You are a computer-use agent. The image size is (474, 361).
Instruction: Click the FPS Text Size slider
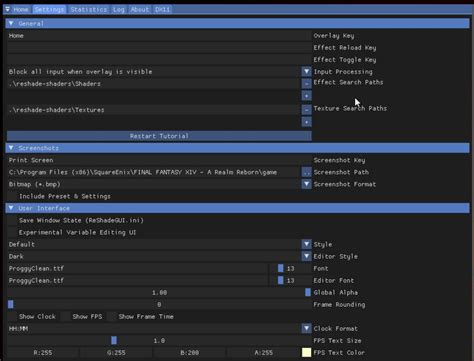pos(159,340)
